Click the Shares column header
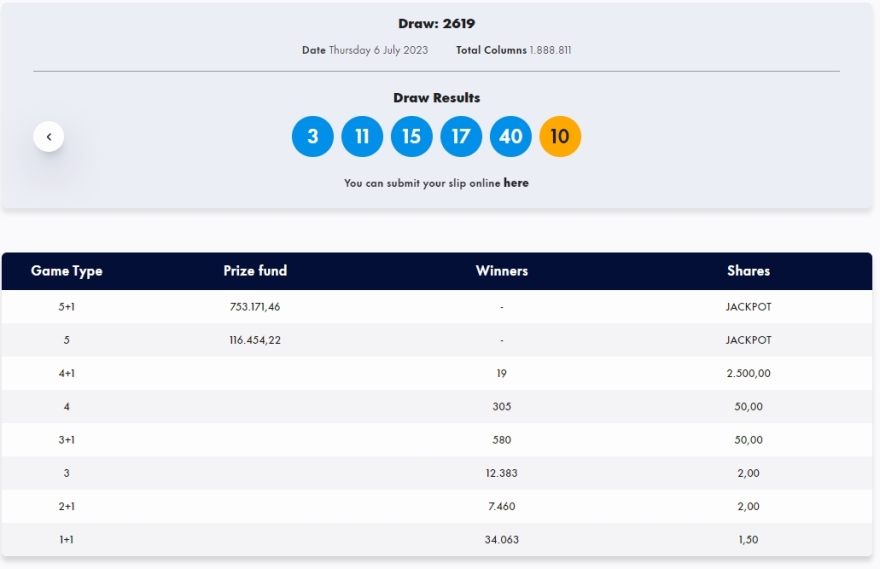This screenshot has width=880, height=569. pyautogui.click(x=748, y=271)
